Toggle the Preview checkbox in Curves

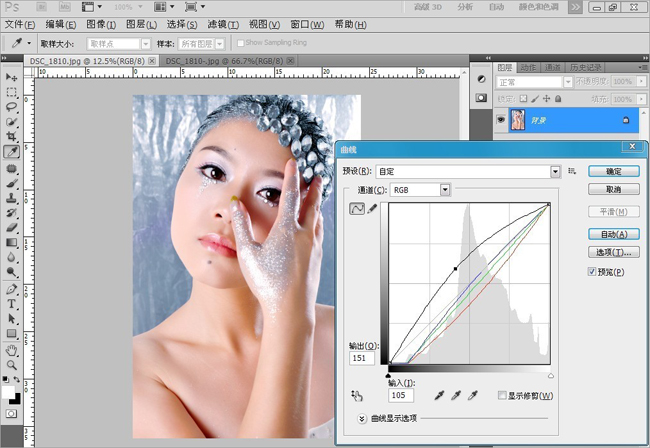tap(592, 272)
